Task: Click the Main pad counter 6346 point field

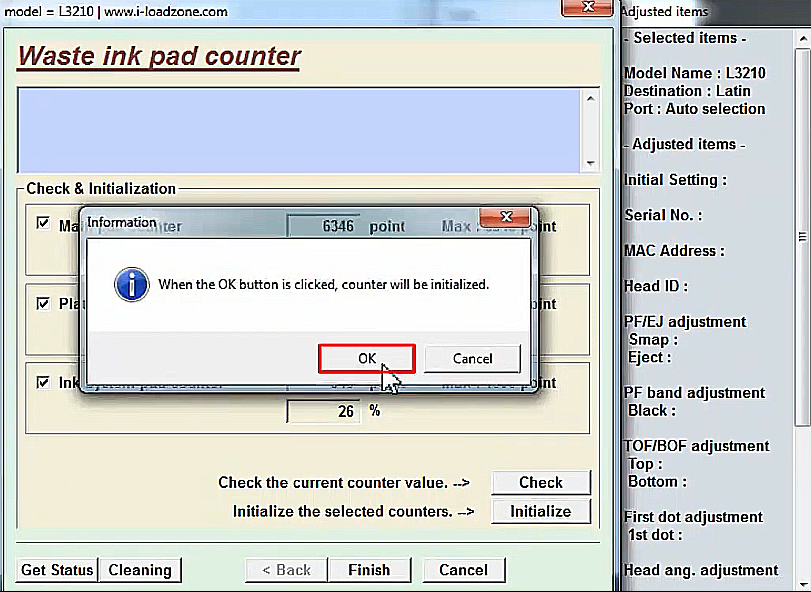Action: [323, 226]
